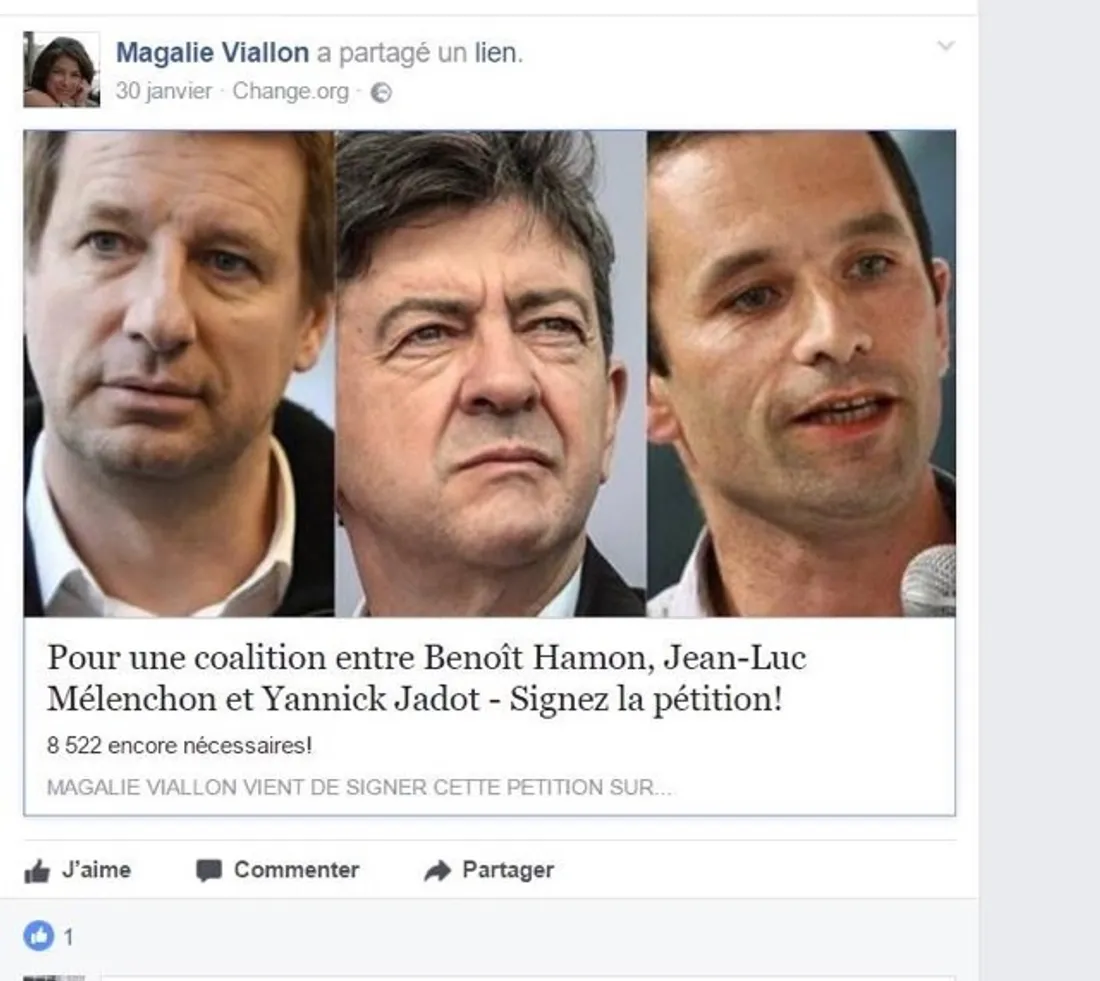This screenshot has height=981, width=1100.
Task: Click the public audience globe icon
Action: click(381, 93)
